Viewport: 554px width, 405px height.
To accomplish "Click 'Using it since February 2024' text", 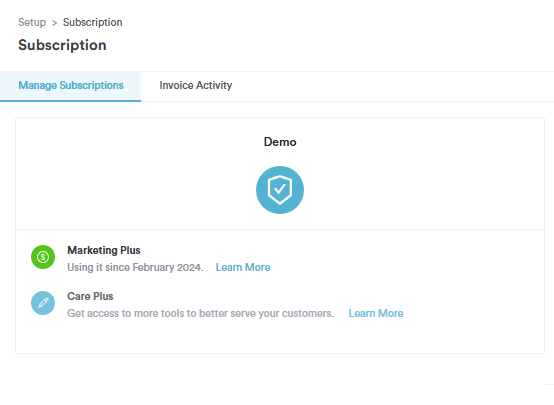I will [x=135, y=267].
